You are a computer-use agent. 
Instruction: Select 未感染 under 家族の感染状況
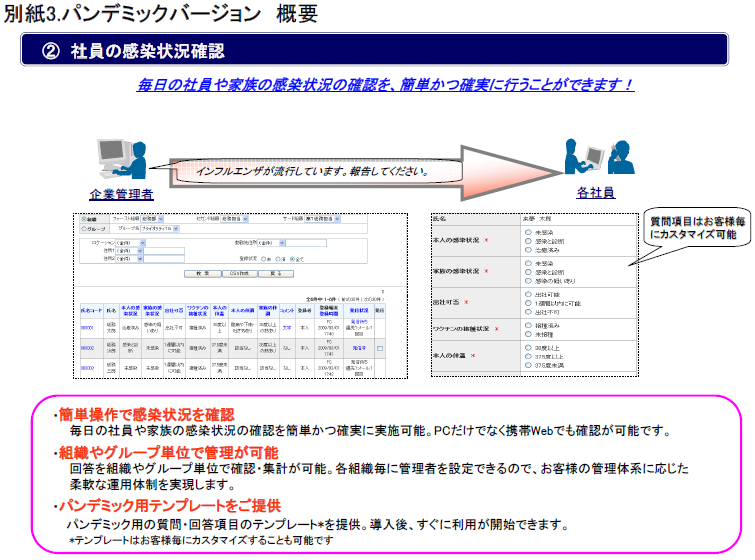(528, 263)
